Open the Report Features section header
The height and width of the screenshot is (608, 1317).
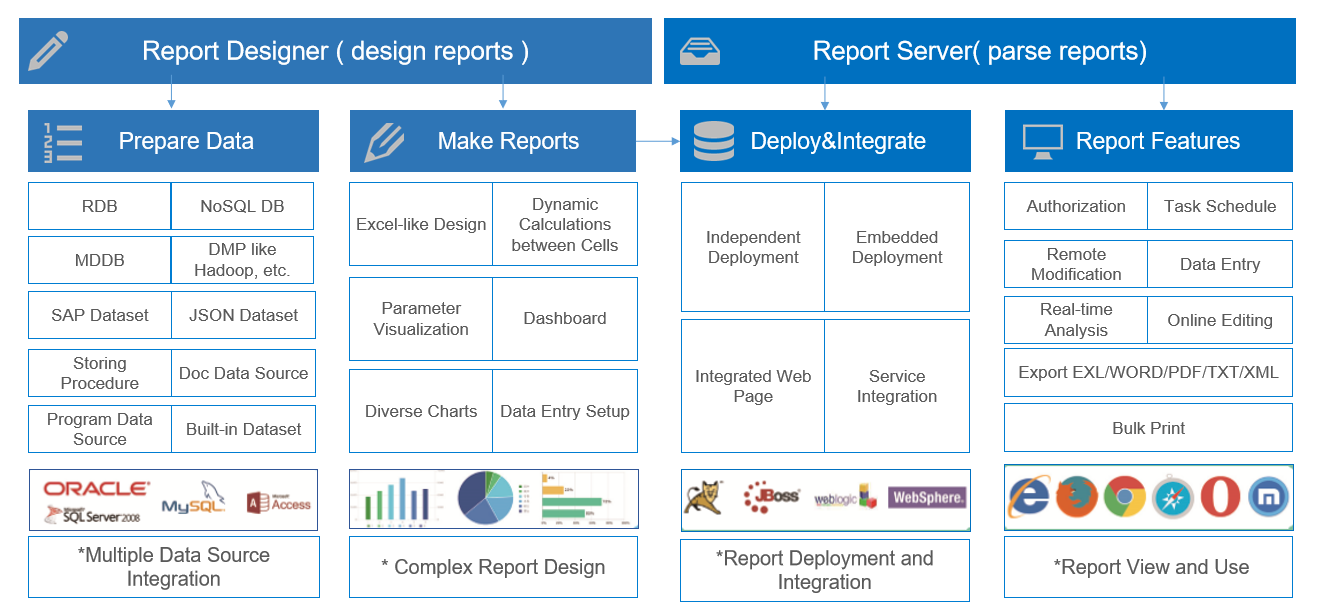1149,141
